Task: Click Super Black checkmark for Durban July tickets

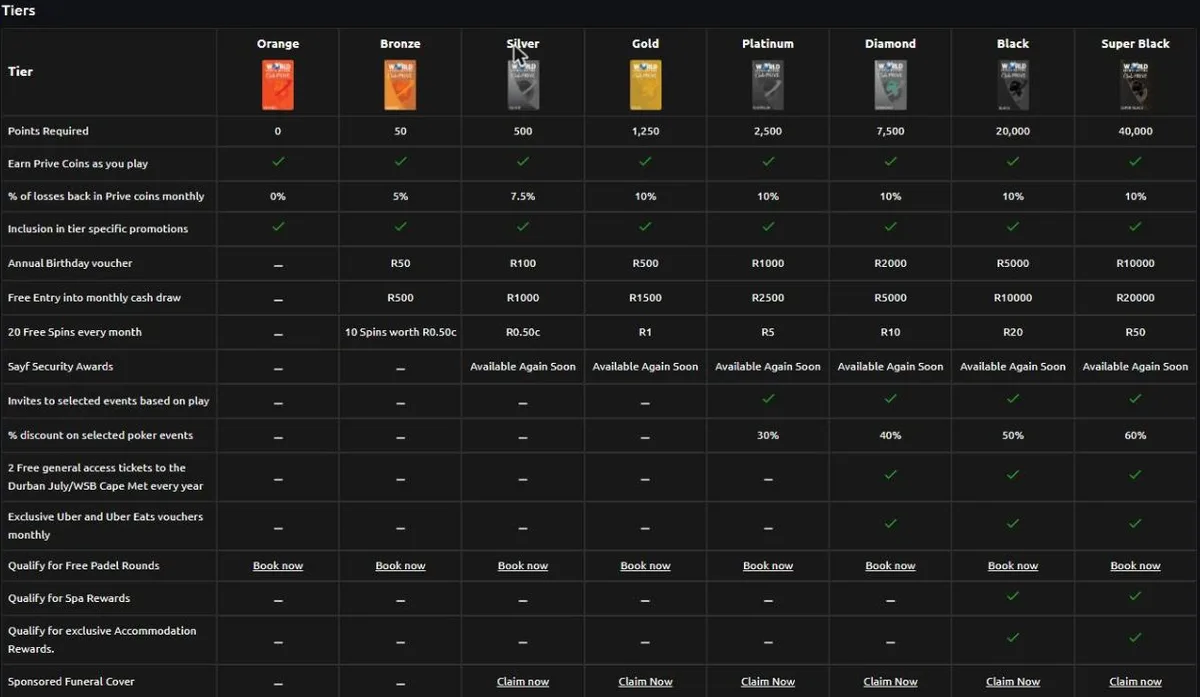Action: (1135, 474)
